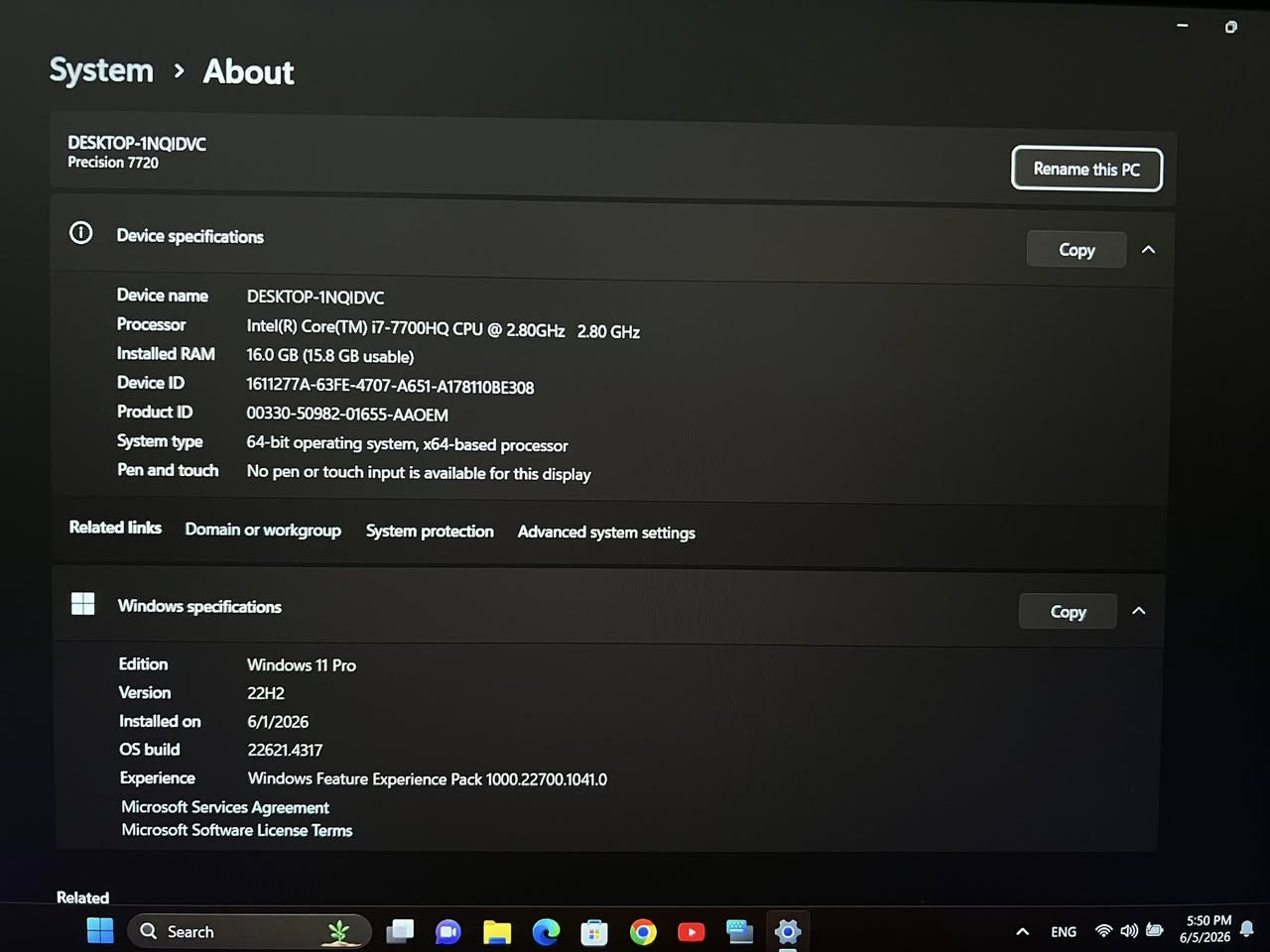1270x952 pixels.
Task: Click the Rename this PC button
Action: pos(1086,169)
